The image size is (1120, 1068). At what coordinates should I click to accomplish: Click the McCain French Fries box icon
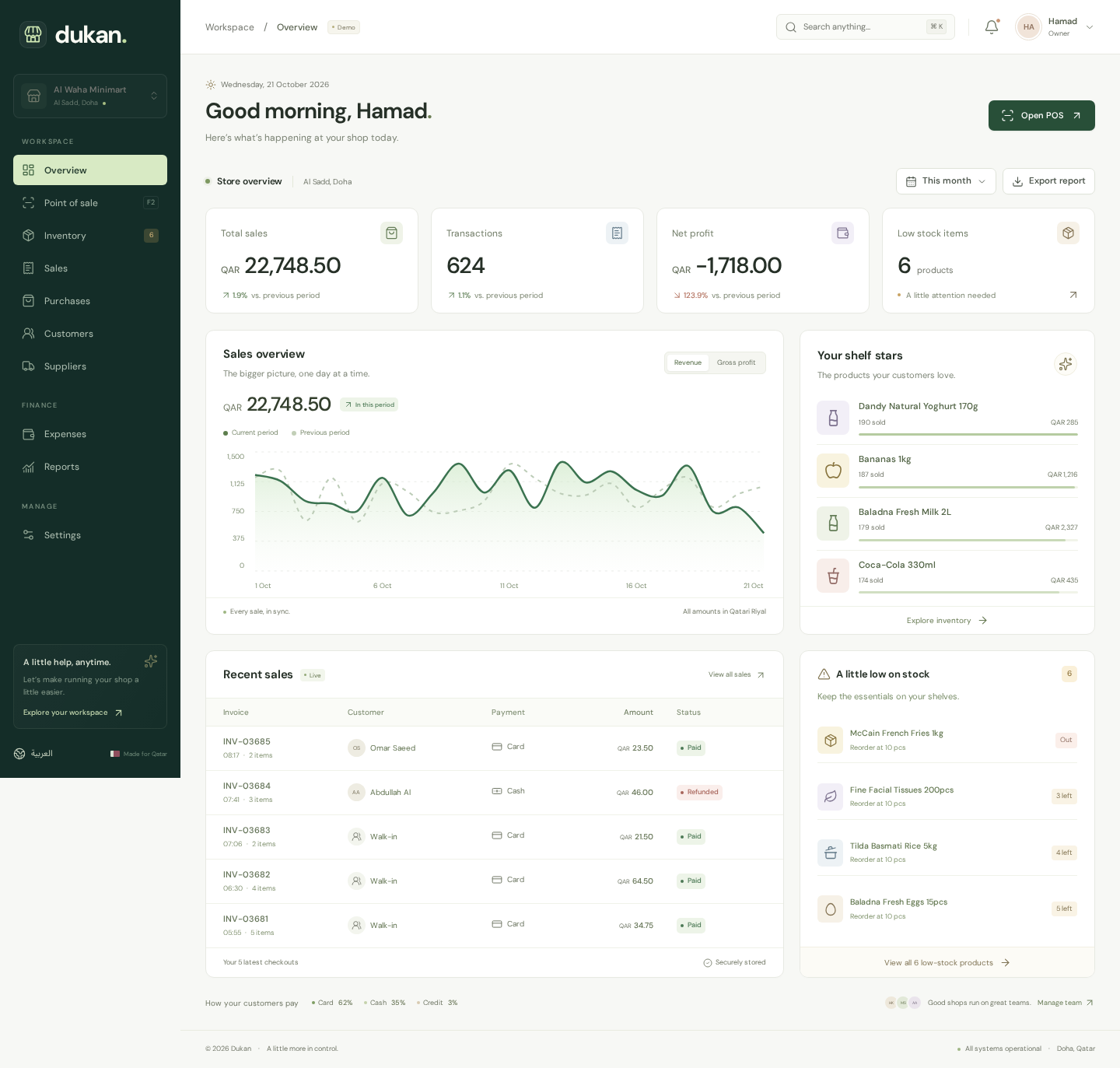point(831,741)
